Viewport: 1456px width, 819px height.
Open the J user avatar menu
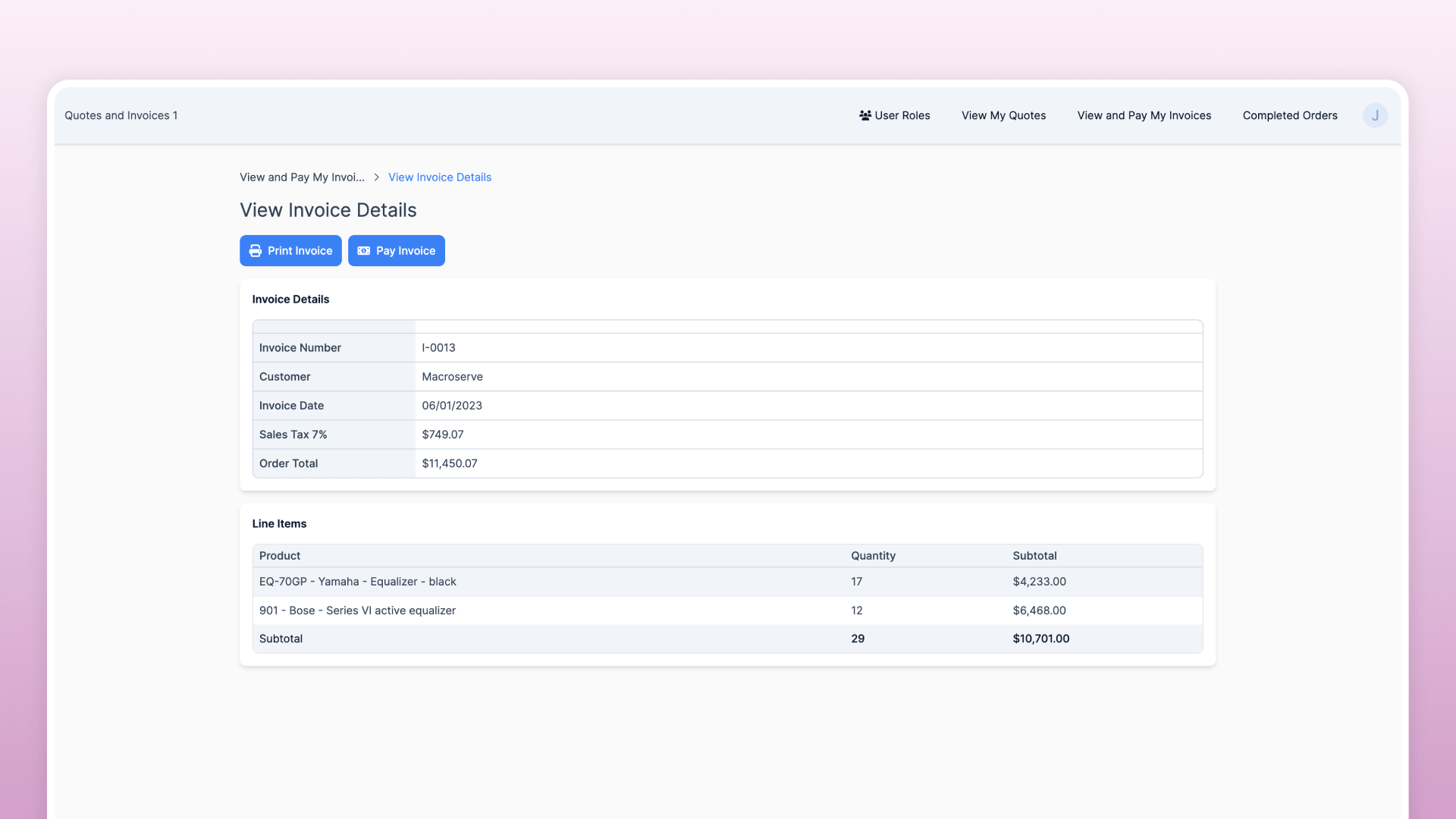[1374, 115]
